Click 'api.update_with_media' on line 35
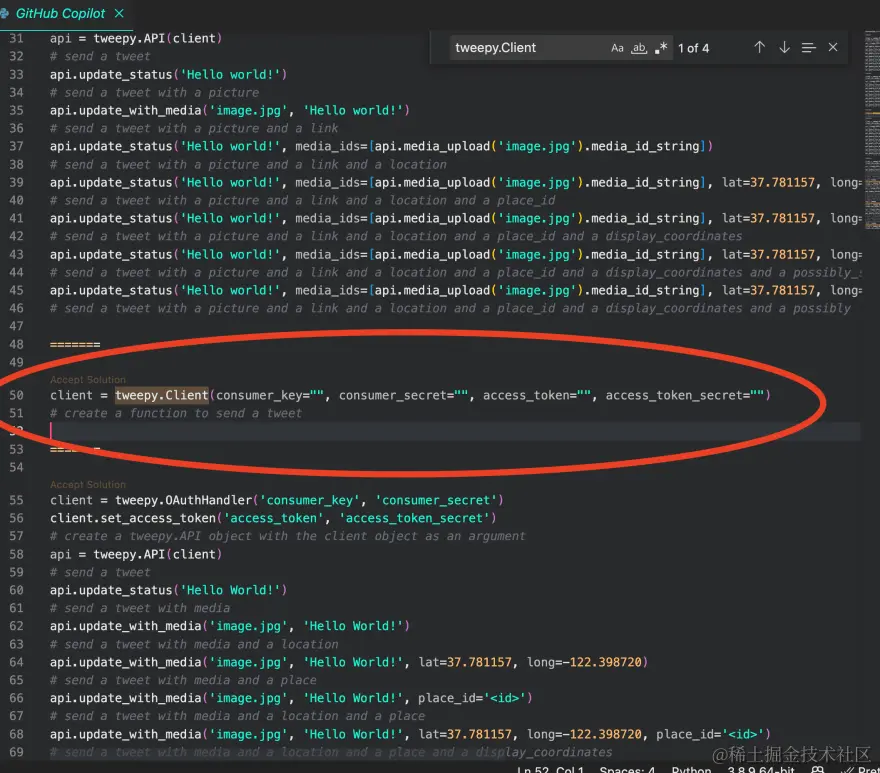880x773 pixels. [x=125, y=111]
